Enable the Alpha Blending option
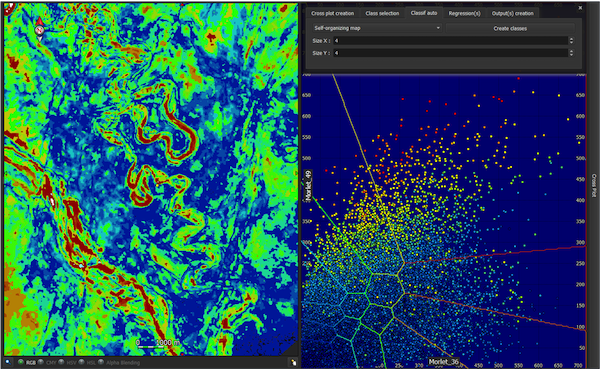The height and width of the screenshot is (369, 601). pyautogui.click(x=101, y=362)
